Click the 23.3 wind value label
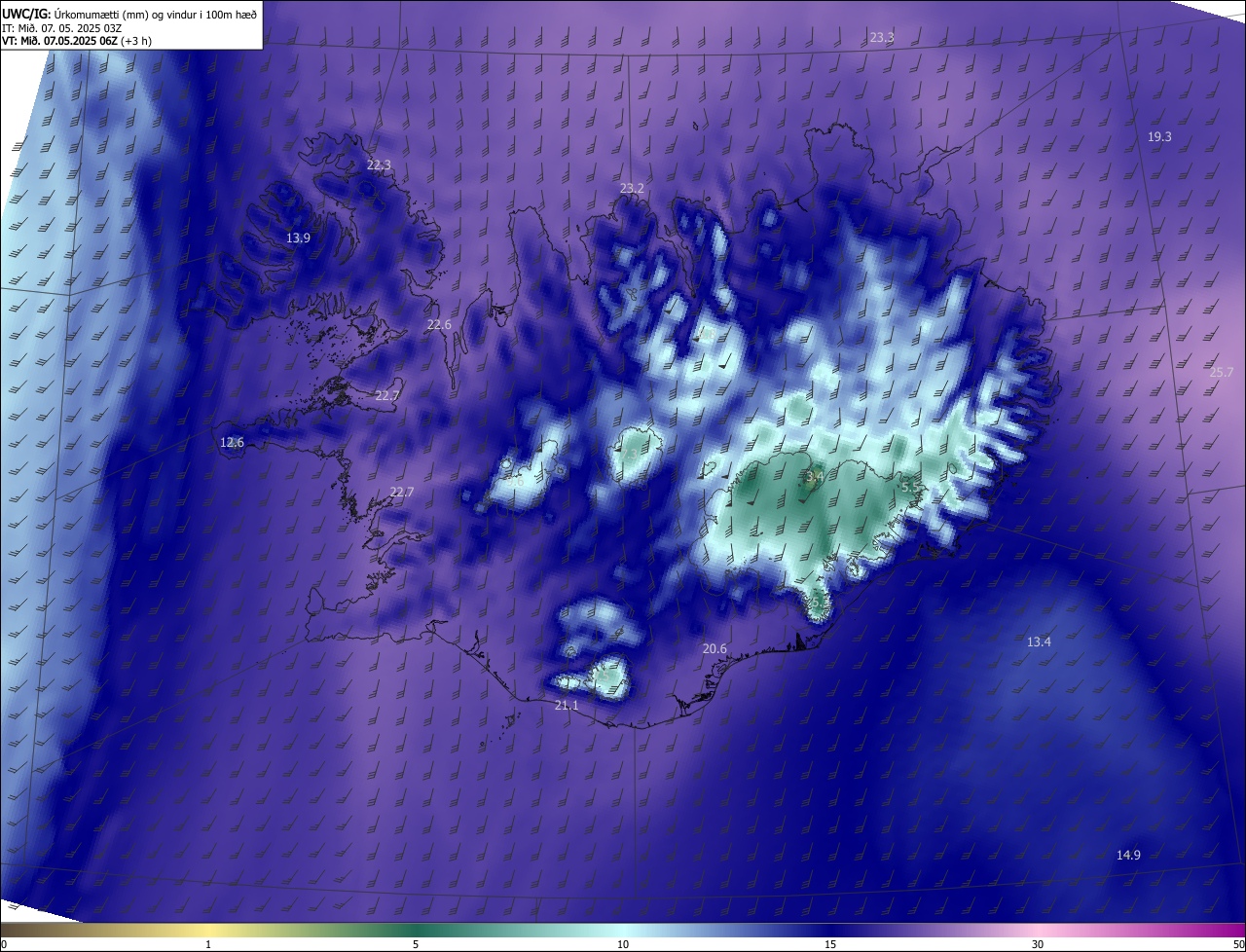This screenshot has height=952, width=1246. pos(882,37)
